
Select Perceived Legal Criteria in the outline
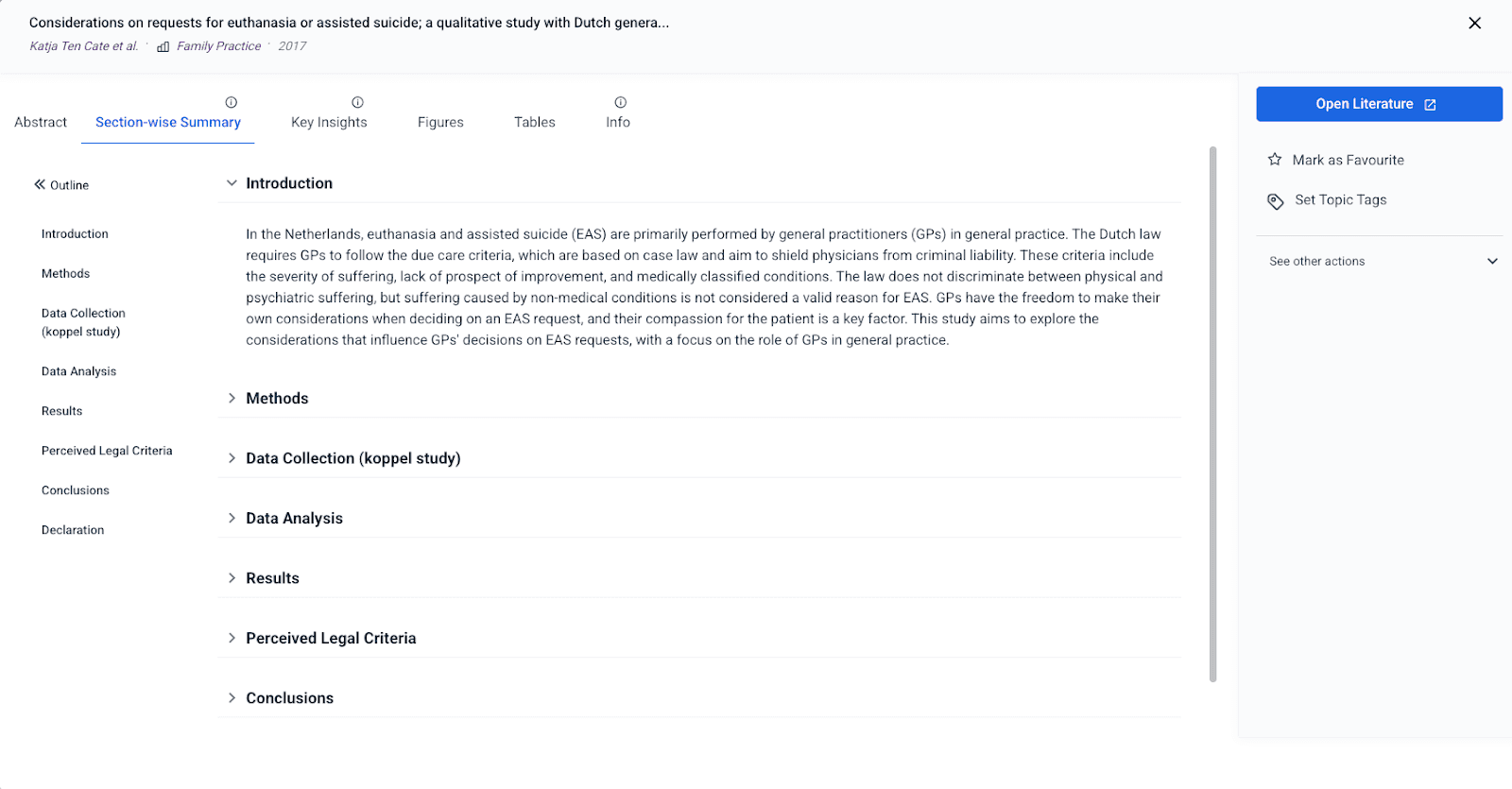point(107,450)
